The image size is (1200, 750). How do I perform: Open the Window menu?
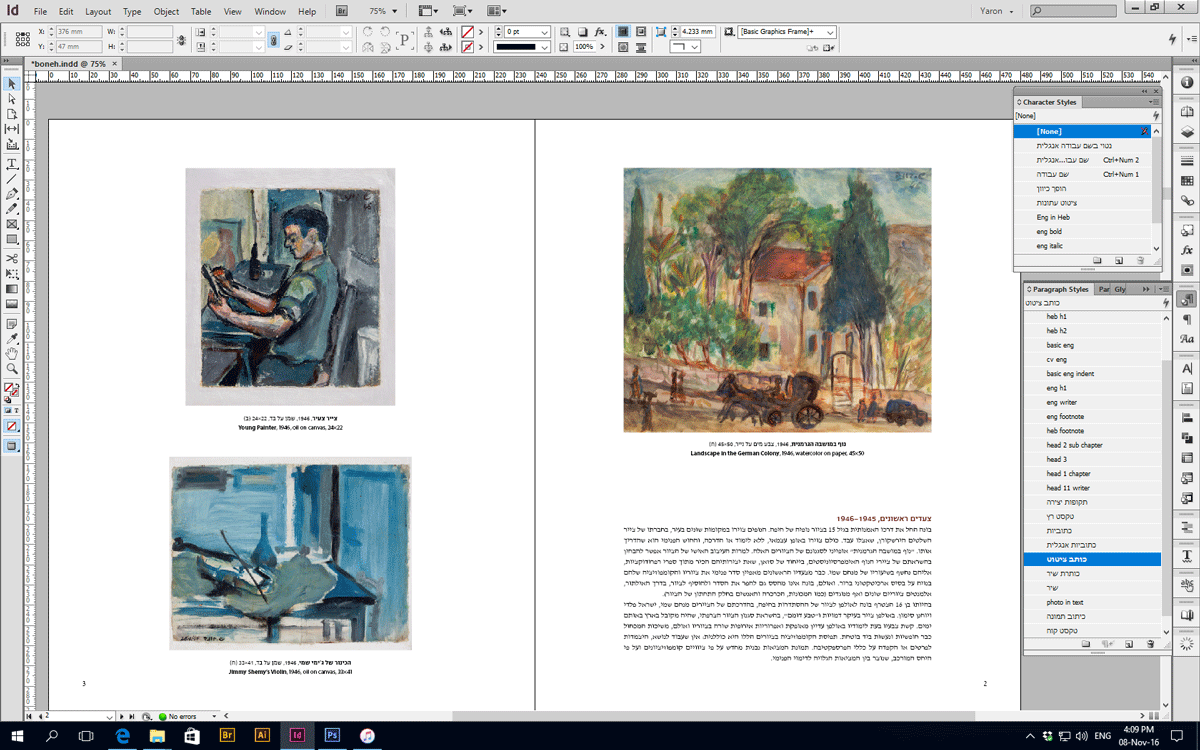click(x=270, y=11)
